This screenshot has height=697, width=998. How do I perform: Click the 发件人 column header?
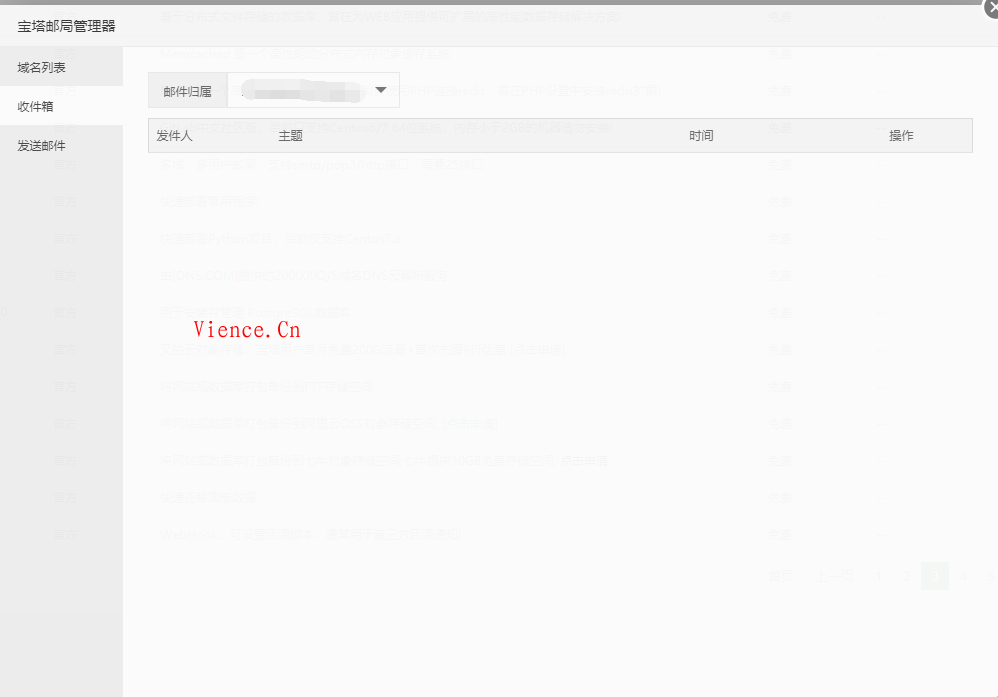tap(175, 135)
